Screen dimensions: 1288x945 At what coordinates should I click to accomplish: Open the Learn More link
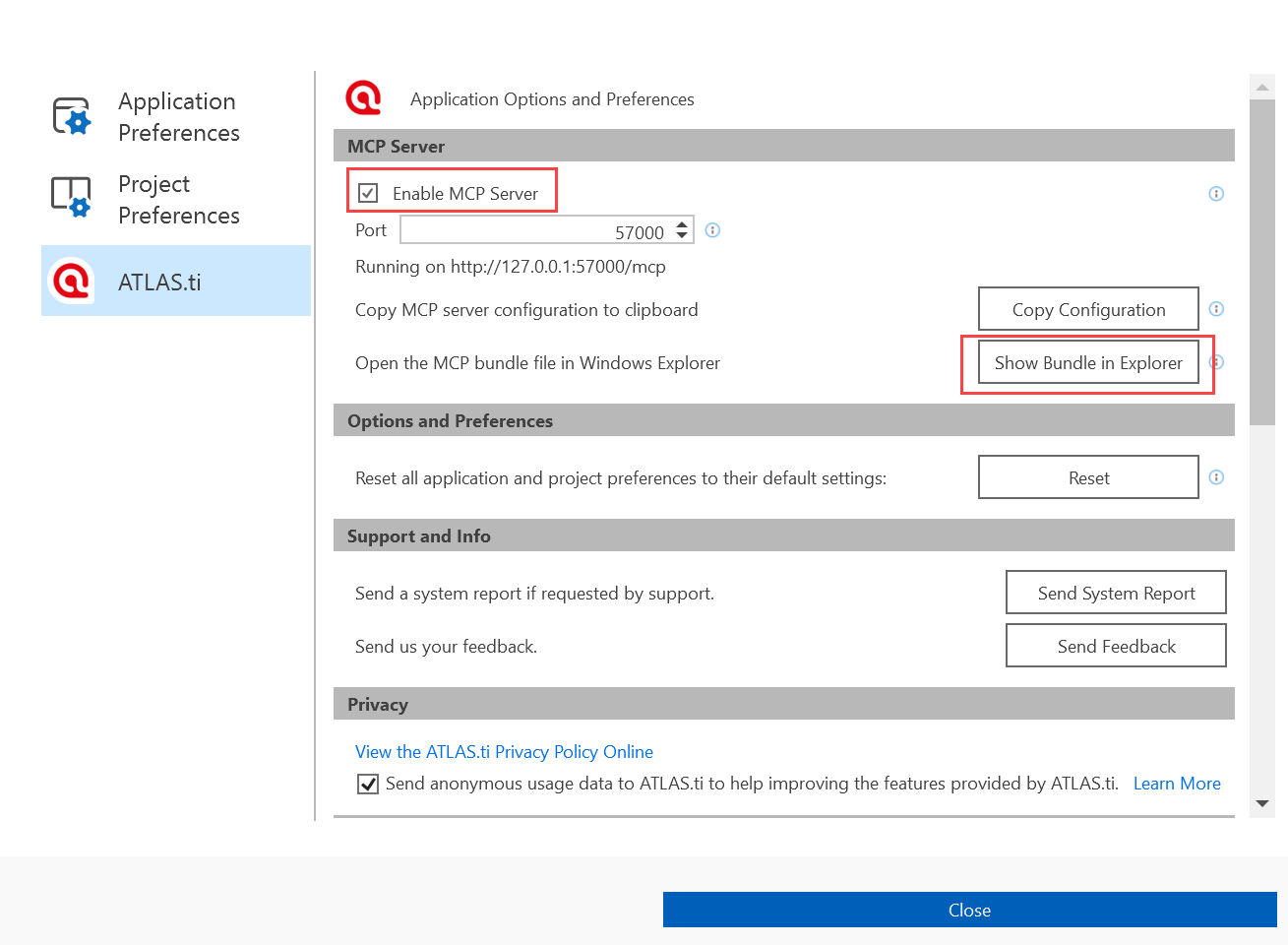coord(1177,784)
